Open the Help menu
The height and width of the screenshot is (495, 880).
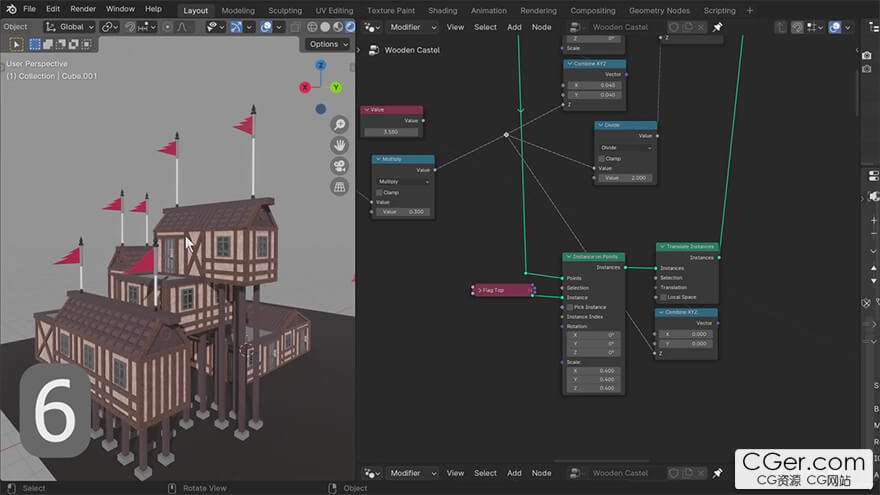click(153, 9)
